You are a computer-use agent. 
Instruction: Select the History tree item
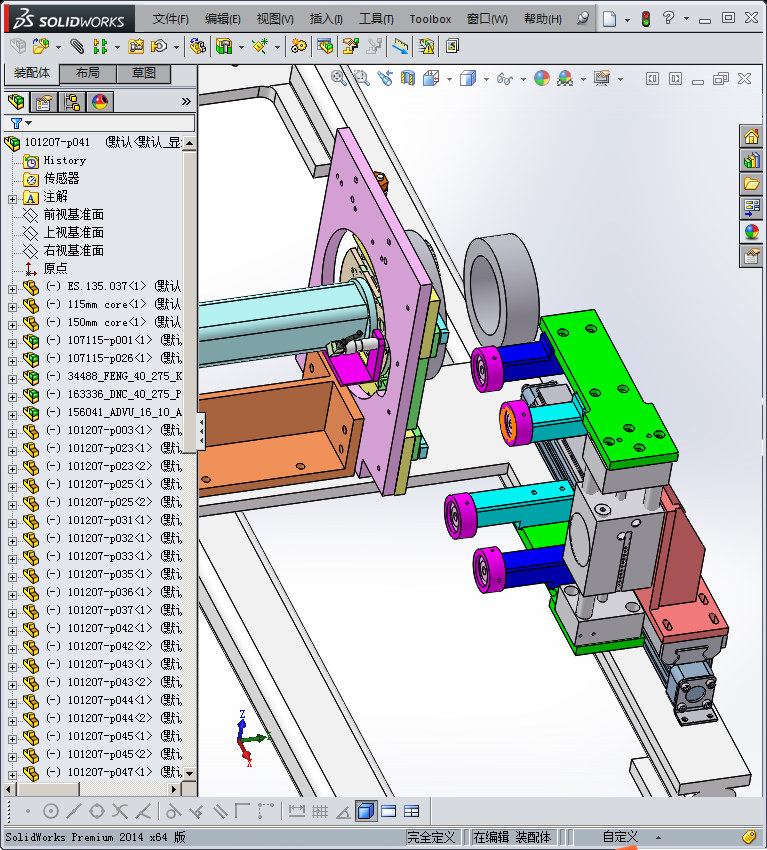pyautogui.click(x=65, y=160)
